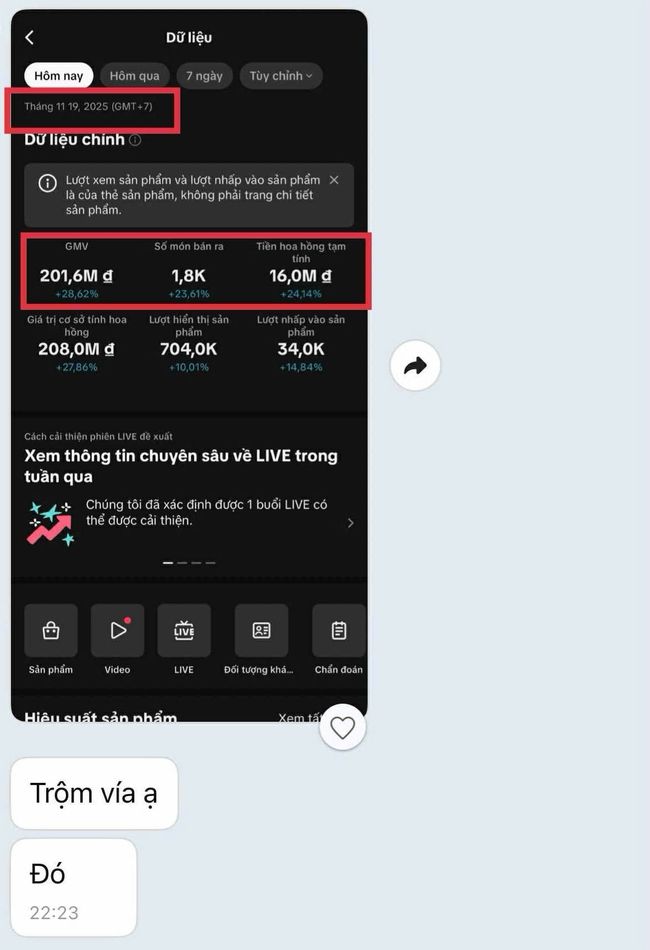Open the Chẩn đoán diagnosis icon

338,631
